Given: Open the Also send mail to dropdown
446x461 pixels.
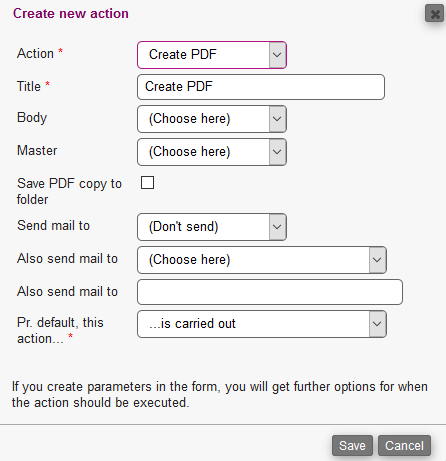Looking at the screenshot, I should [x=262, y=260].
